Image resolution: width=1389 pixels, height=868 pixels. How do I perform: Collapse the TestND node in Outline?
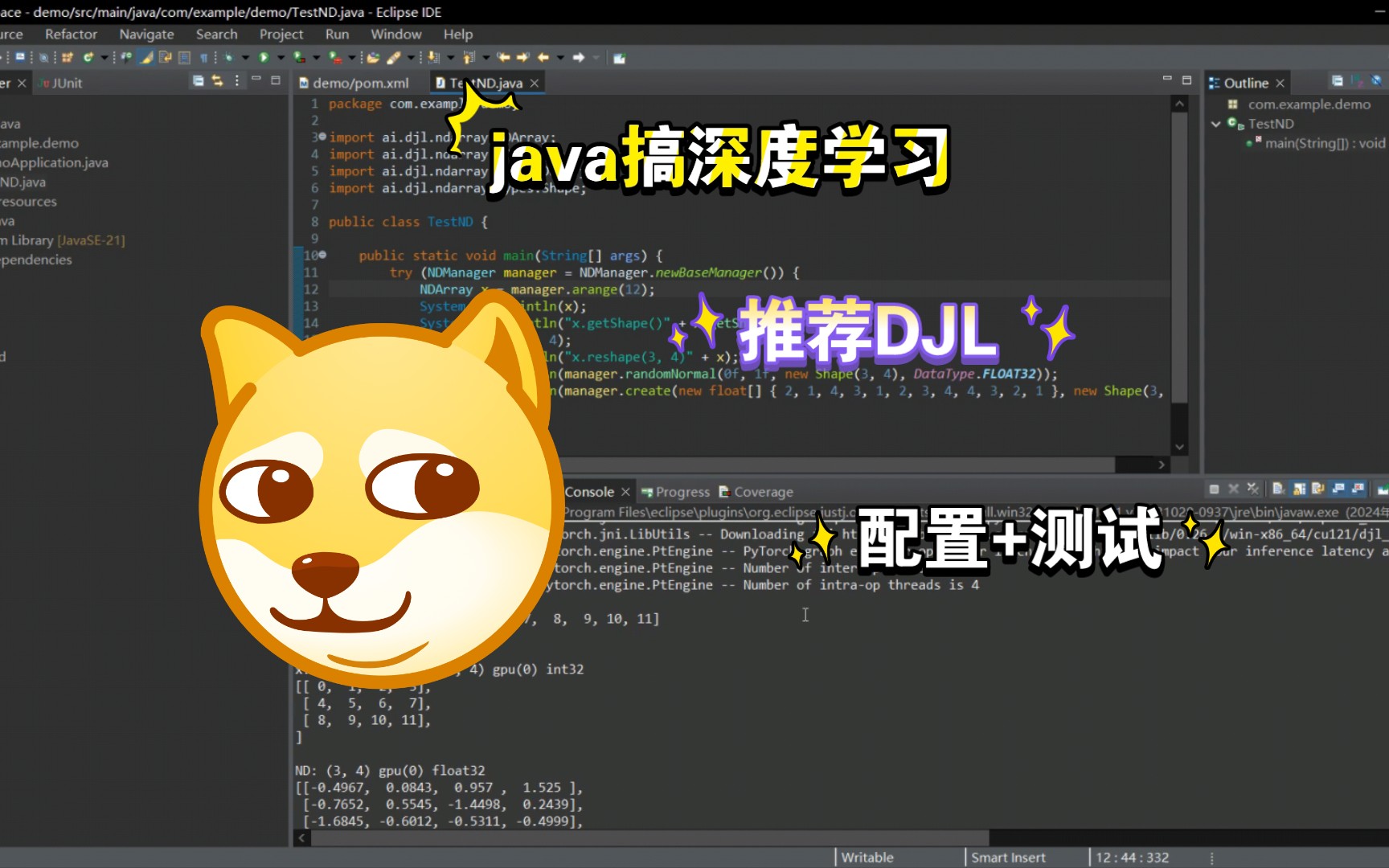coord(1215,124)
